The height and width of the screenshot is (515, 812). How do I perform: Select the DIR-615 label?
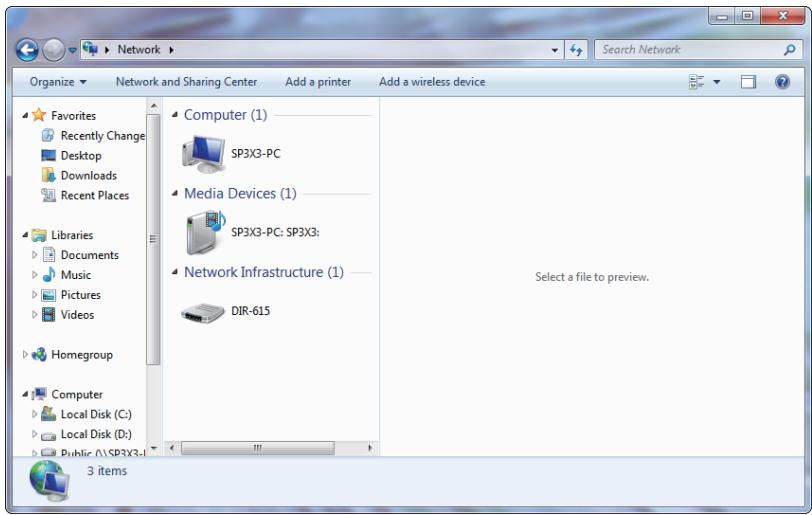tap(250, 311)
